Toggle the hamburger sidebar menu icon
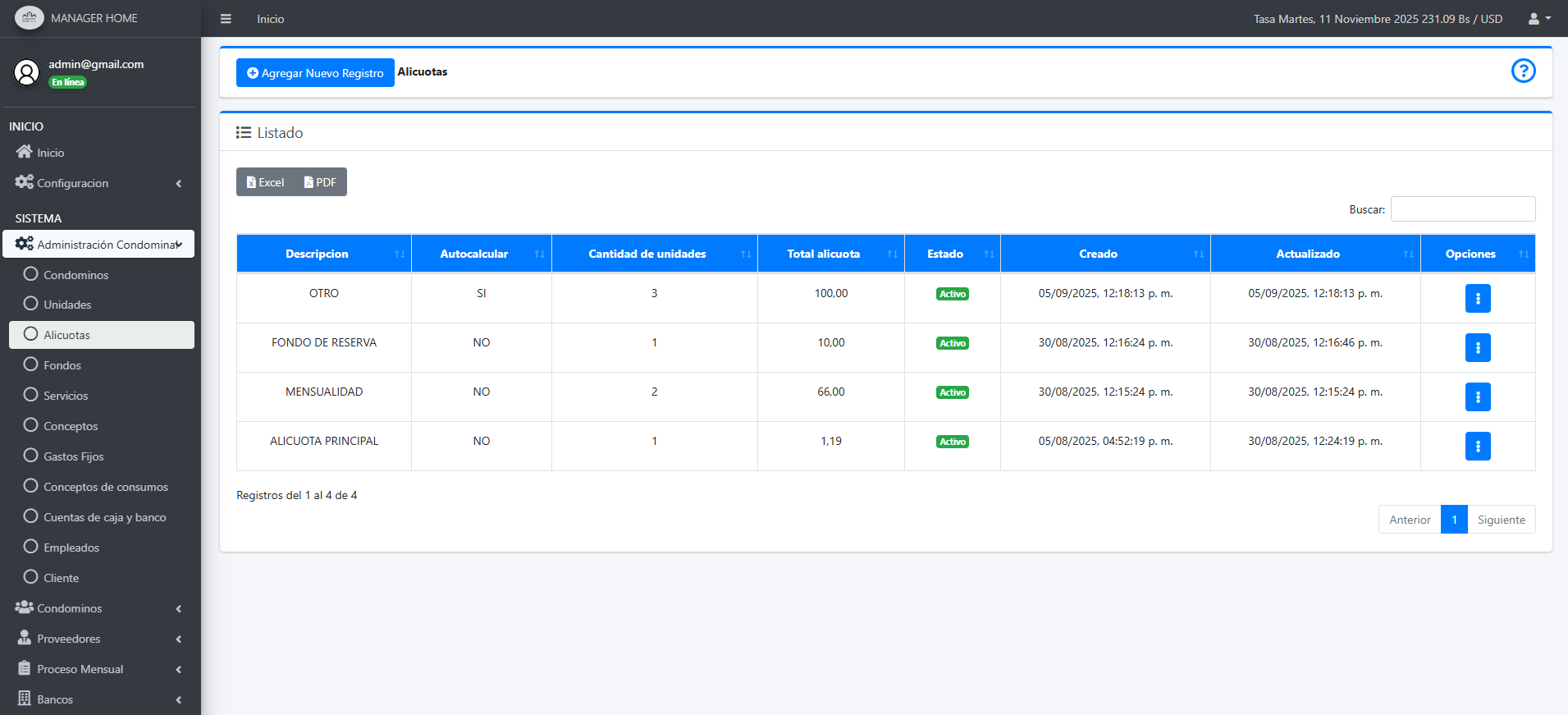1568x715 pixels. 226,19
